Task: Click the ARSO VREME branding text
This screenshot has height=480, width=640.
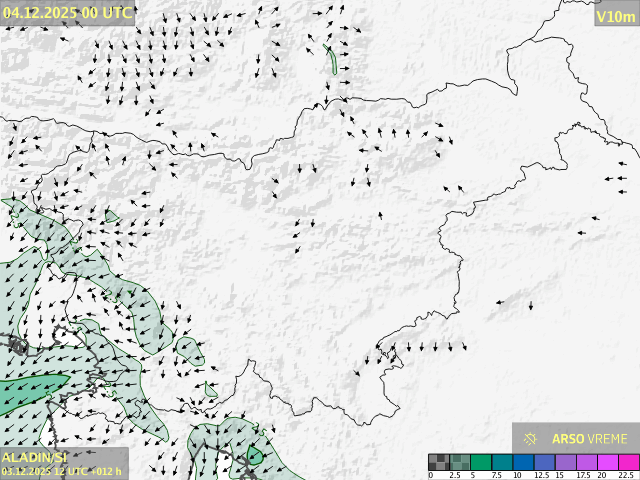Action: pos(590,438)
